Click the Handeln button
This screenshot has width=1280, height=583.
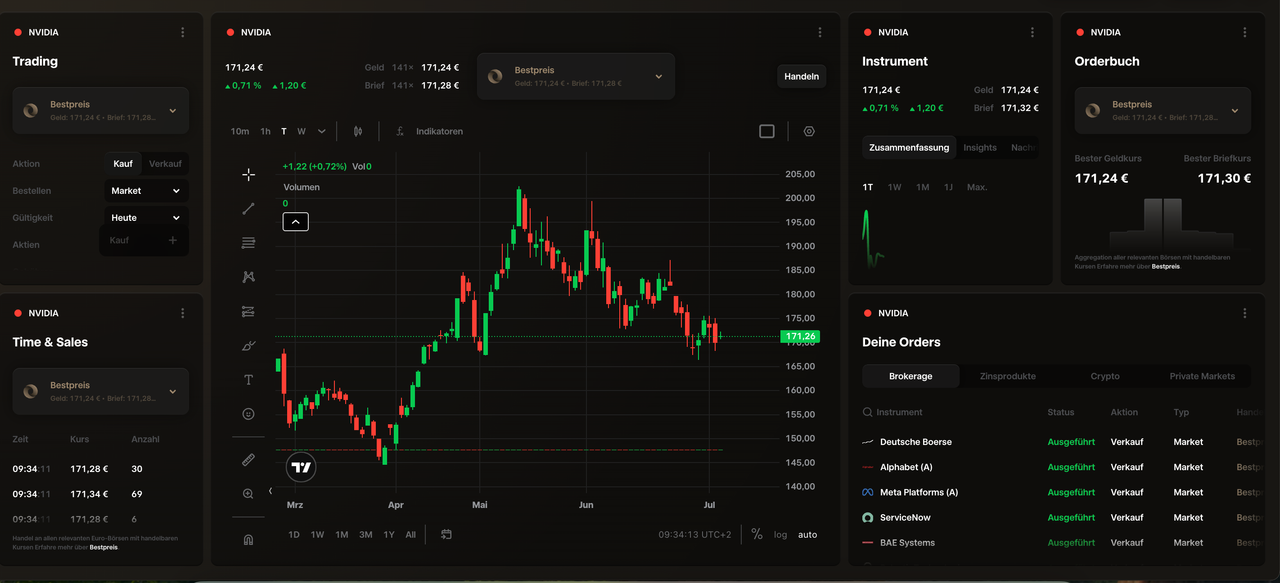click(x=802, y=76)
